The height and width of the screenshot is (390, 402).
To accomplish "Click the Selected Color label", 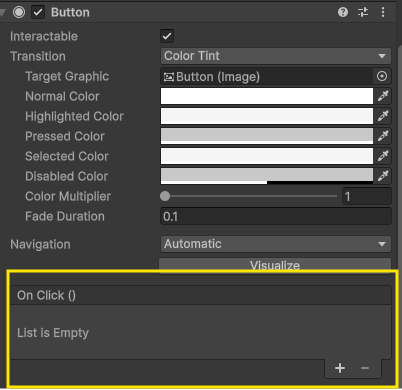I will tap(67, 156).
